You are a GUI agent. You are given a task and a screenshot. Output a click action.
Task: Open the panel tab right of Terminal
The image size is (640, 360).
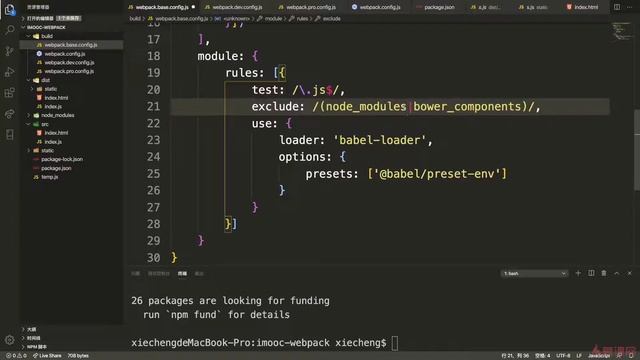199,273
